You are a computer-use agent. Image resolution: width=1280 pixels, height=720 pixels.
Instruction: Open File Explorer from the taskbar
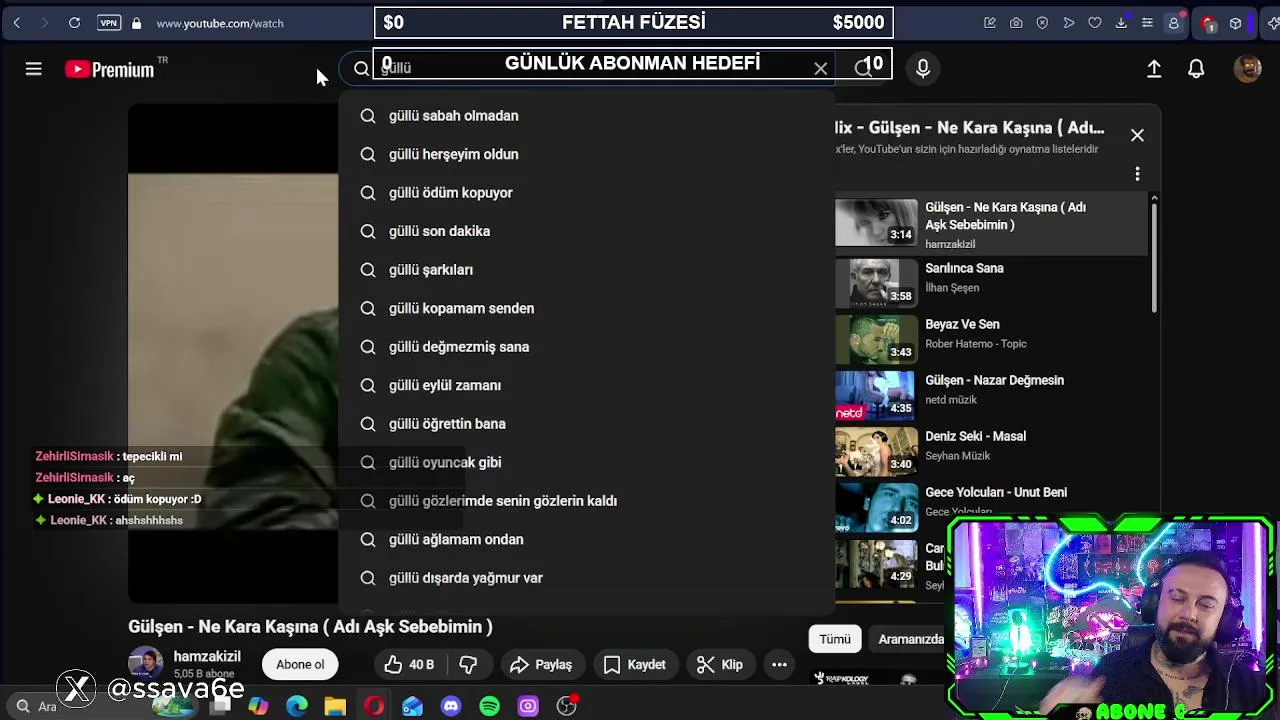coord(335,706)
